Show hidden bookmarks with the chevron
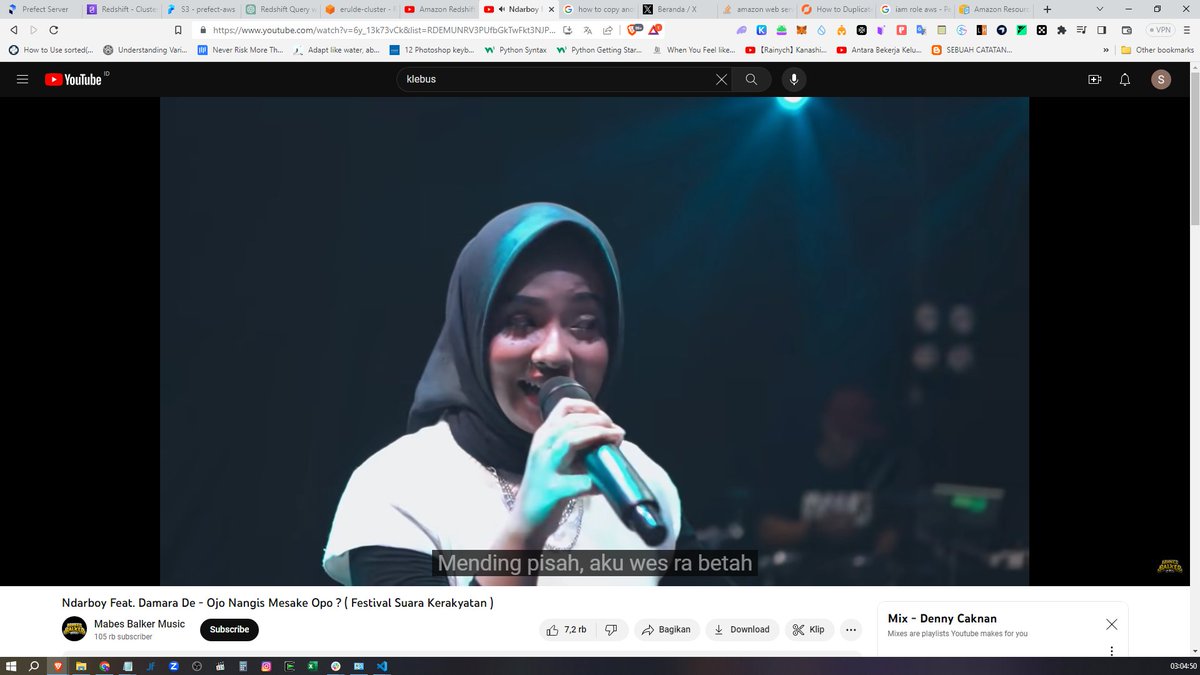 pos(1106,49)
